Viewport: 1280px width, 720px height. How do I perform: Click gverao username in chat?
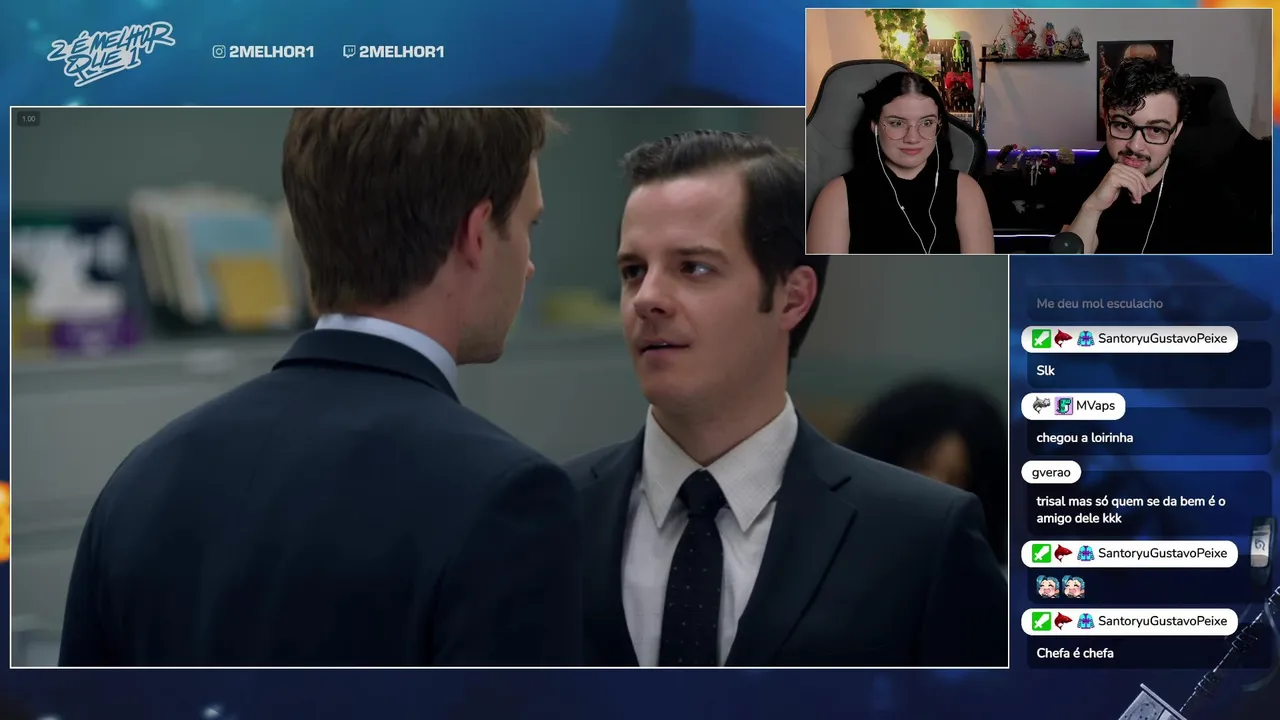tap(1051, 473)
